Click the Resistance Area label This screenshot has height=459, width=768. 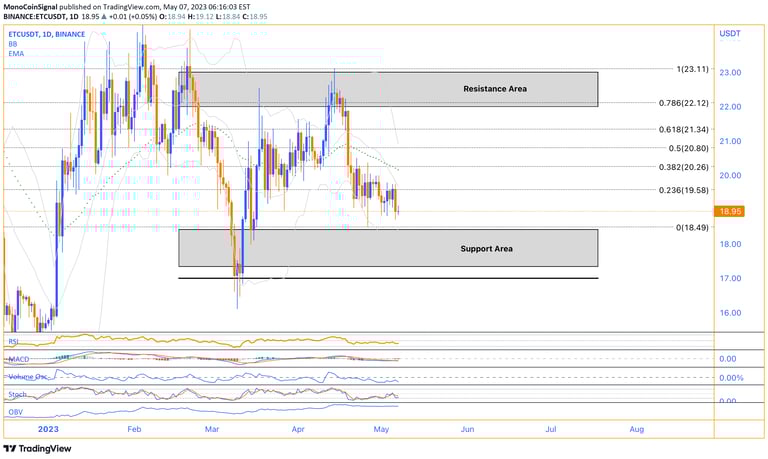point(495,89)
